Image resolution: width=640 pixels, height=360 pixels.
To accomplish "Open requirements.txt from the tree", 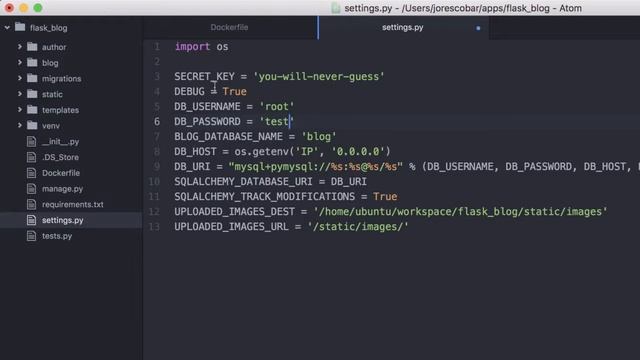I will coord(73,204).
